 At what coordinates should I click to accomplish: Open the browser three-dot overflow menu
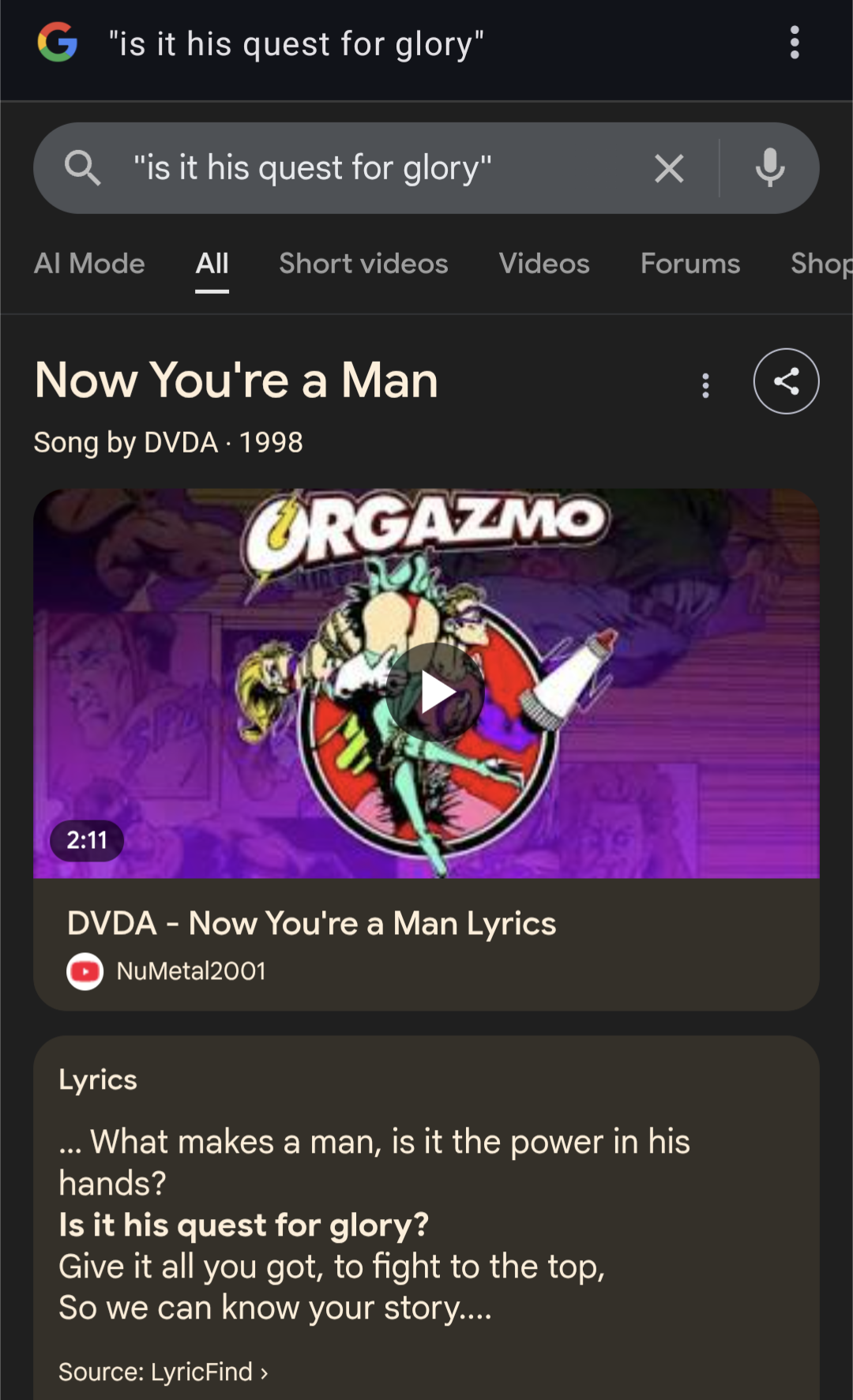(795, 43)
